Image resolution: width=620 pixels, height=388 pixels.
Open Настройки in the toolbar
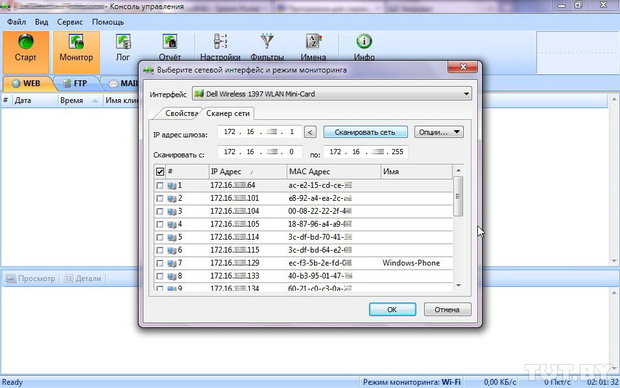click(220, 47)
